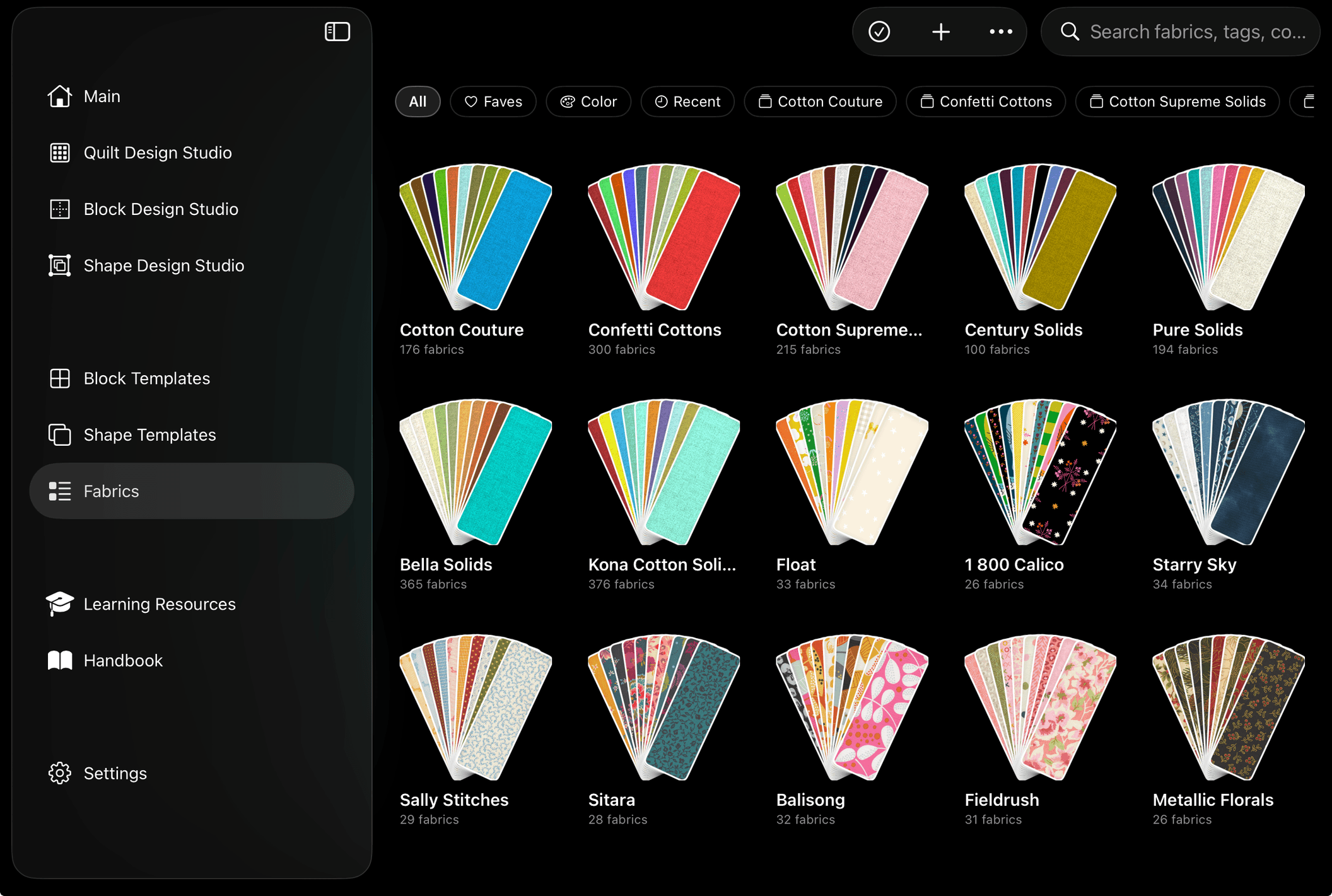Click the '215 fabrics' count text
The image size is (1332, 896).
coord(809,349)
